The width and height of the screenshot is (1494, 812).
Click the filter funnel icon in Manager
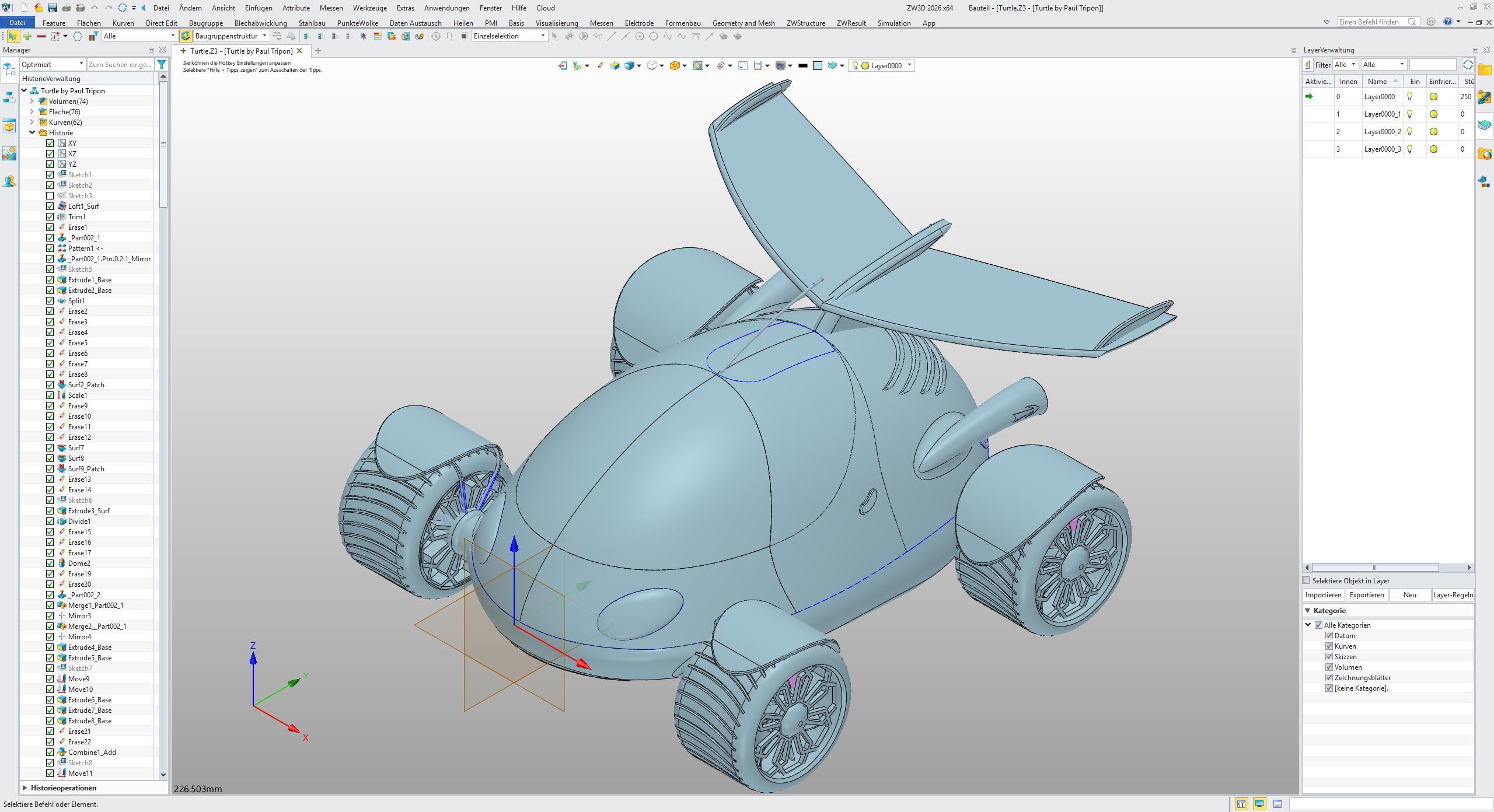(162, 64)
